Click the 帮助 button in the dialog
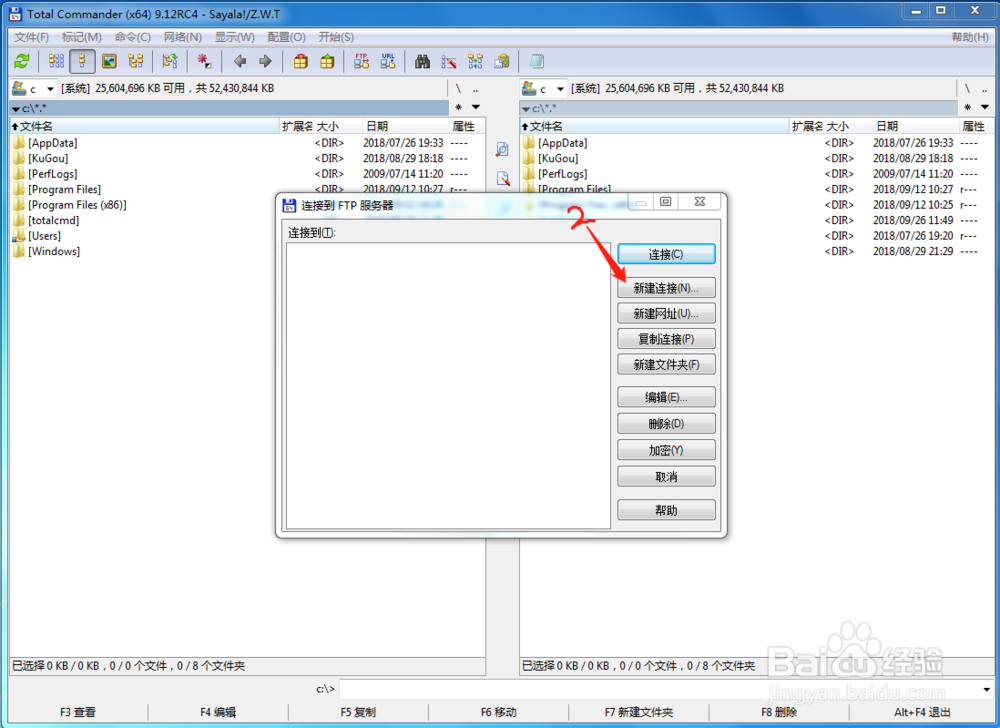 tap(666, 509)
